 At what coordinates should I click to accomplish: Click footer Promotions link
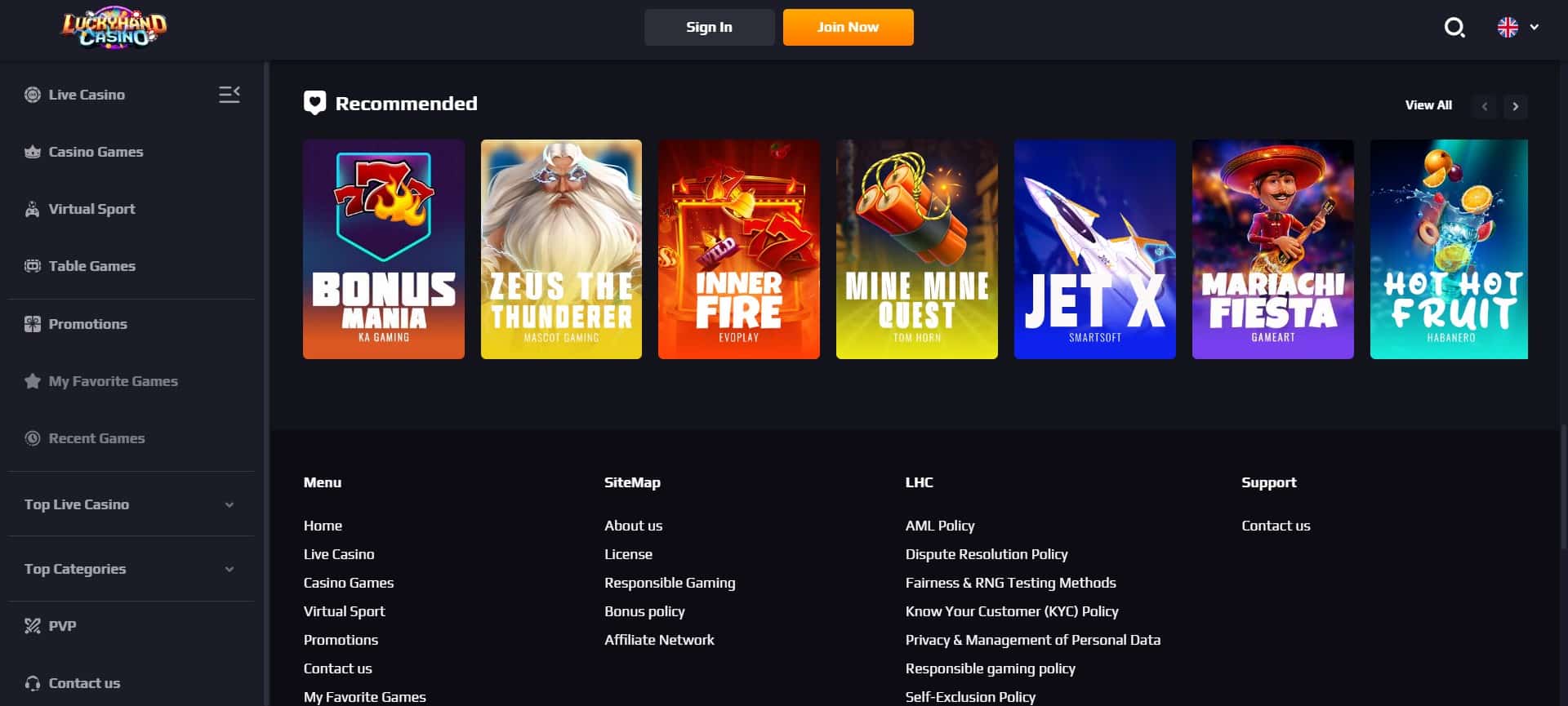(341, 640)
